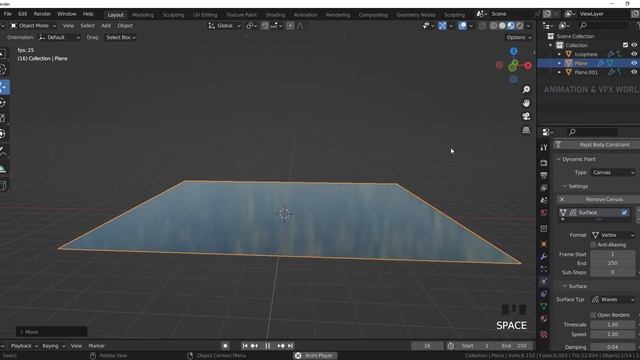The width and height of the screenshot is (640, 360).
Task: Toggle viewport overlays display button
Action: [x=462, y=26]
